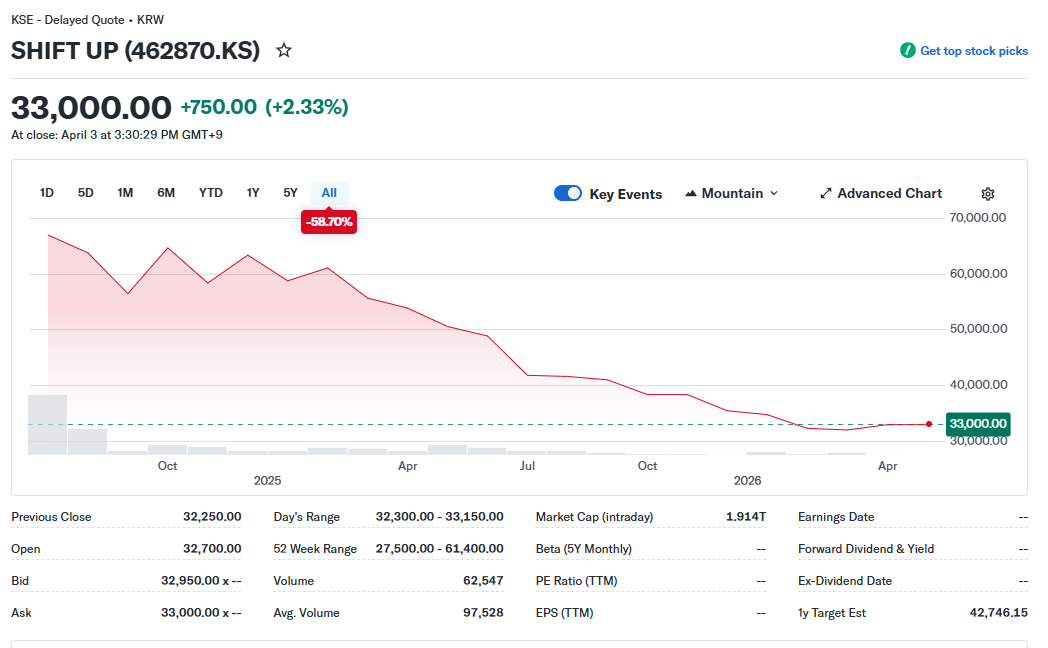Click the Market Cap value 1.914T

pos(746,517)
